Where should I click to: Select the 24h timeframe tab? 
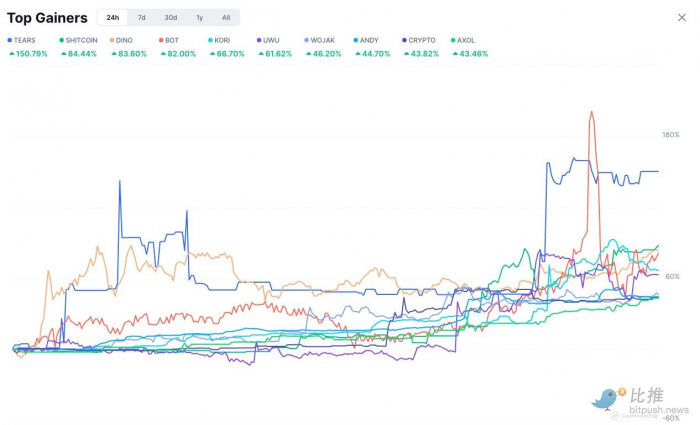click(113, 17)
